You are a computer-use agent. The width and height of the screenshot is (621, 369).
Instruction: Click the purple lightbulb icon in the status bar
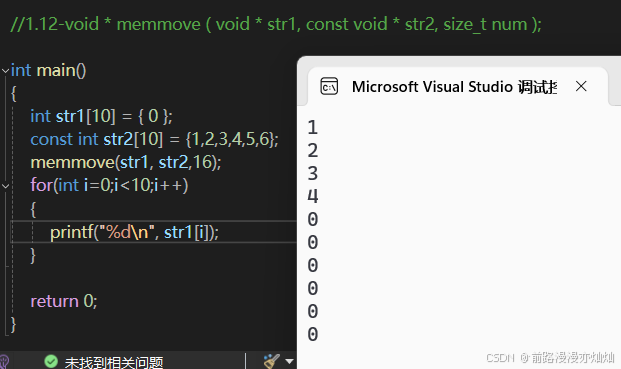coord(4,362)
